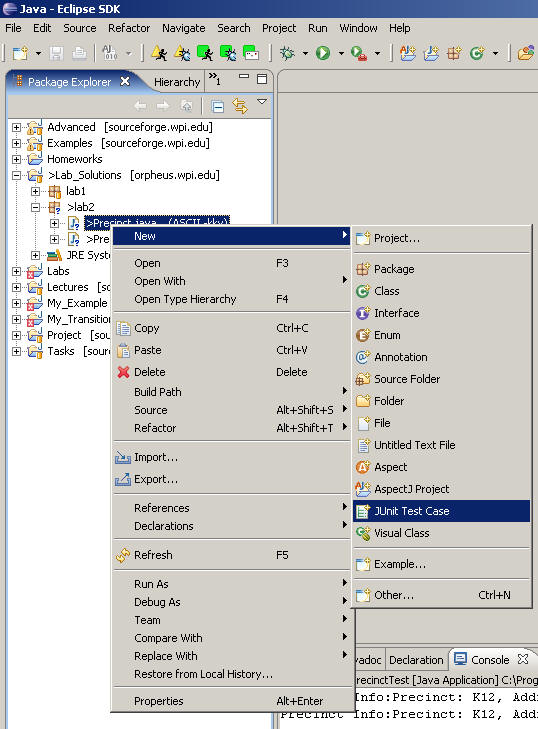Open the Navigate menu in menu bar
The height and width of the screenshot is (729, 538).
tap(184, 28)
